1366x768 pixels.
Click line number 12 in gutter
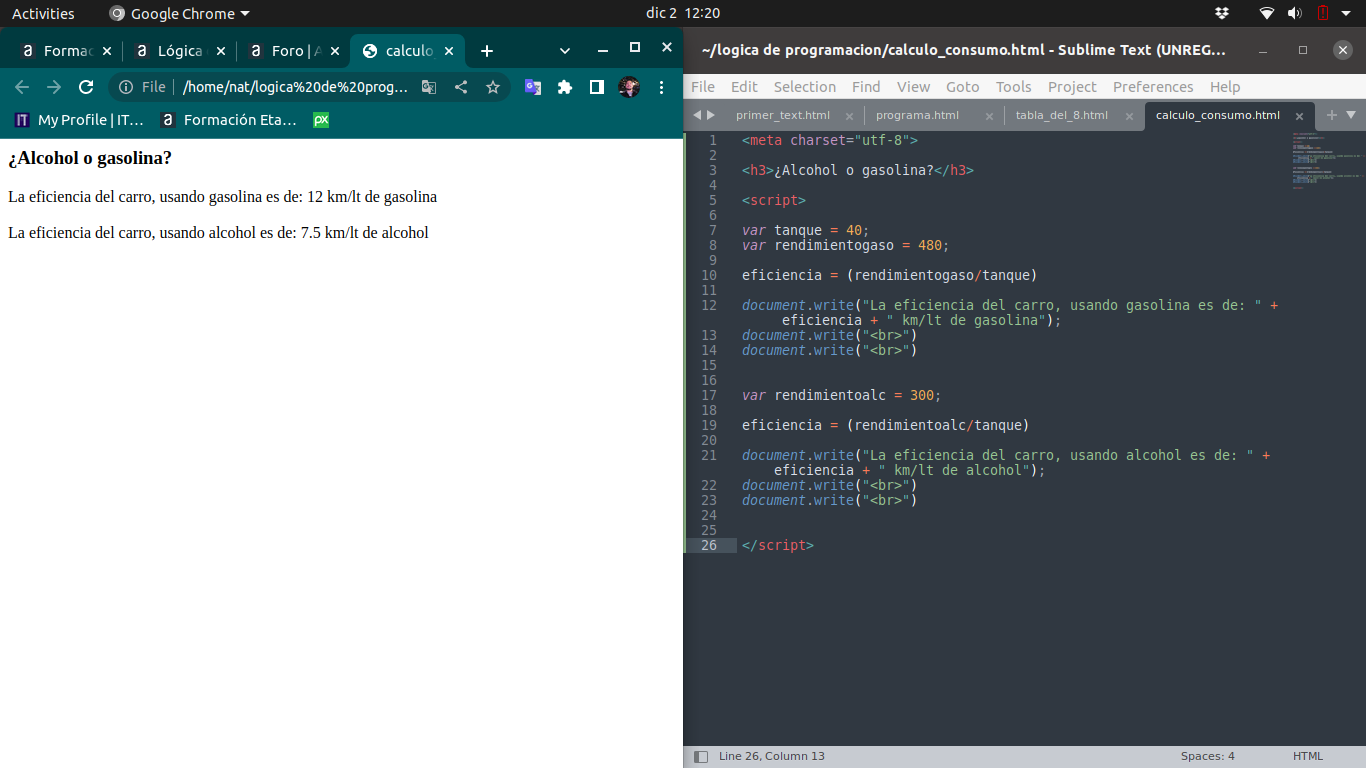pos(708,305)
